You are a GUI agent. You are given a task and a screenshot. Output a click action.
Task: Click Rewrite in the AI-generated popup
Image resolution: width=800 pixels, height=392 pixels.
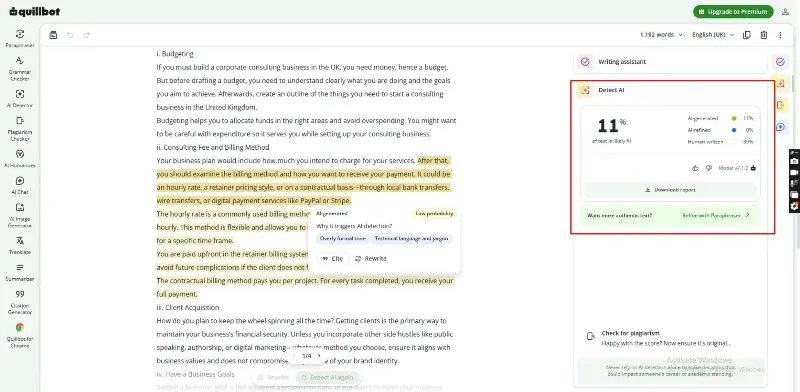[371, 258]
